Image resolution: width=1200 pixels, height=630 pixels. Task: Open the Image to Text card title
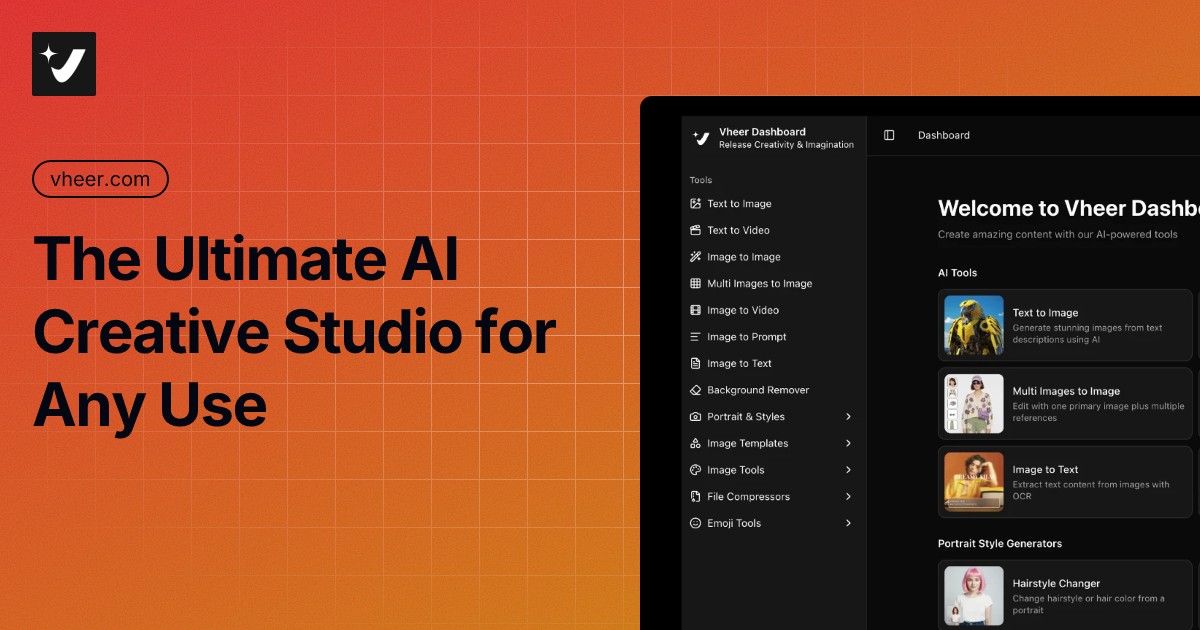pyautogui.click(x=1045, y=469)
